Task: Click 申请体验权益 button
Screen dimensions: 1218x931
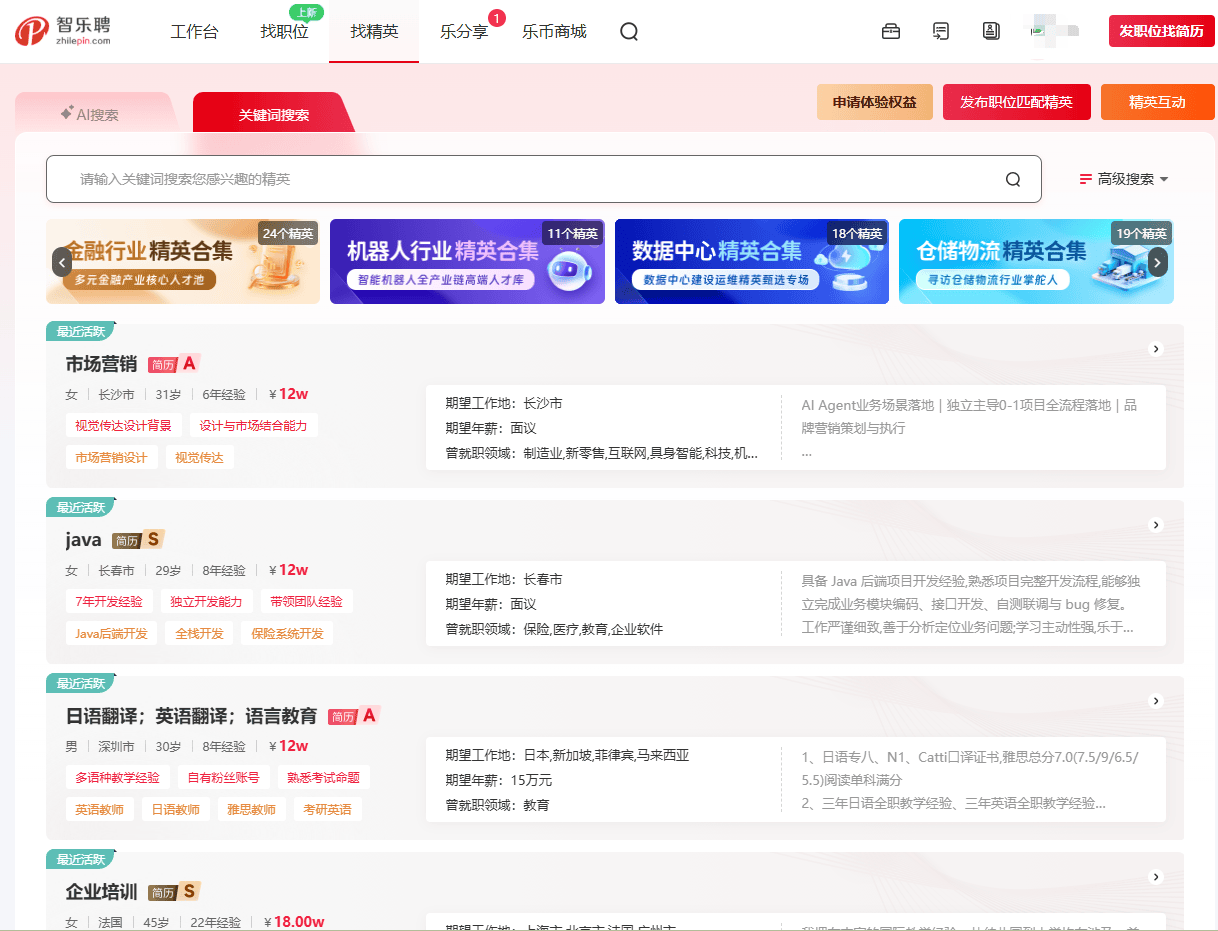Action: pyautogui.click(x=875, y=102)
